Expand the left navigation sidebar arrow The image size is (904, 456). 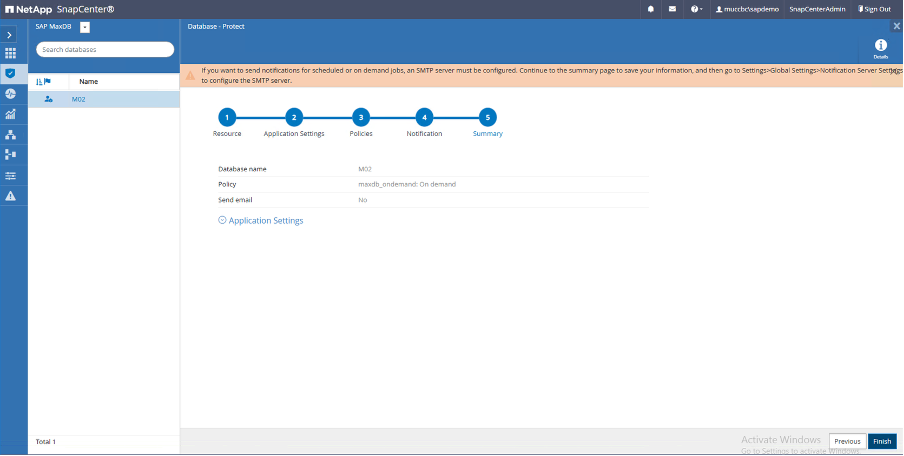[x=9, y=35]
